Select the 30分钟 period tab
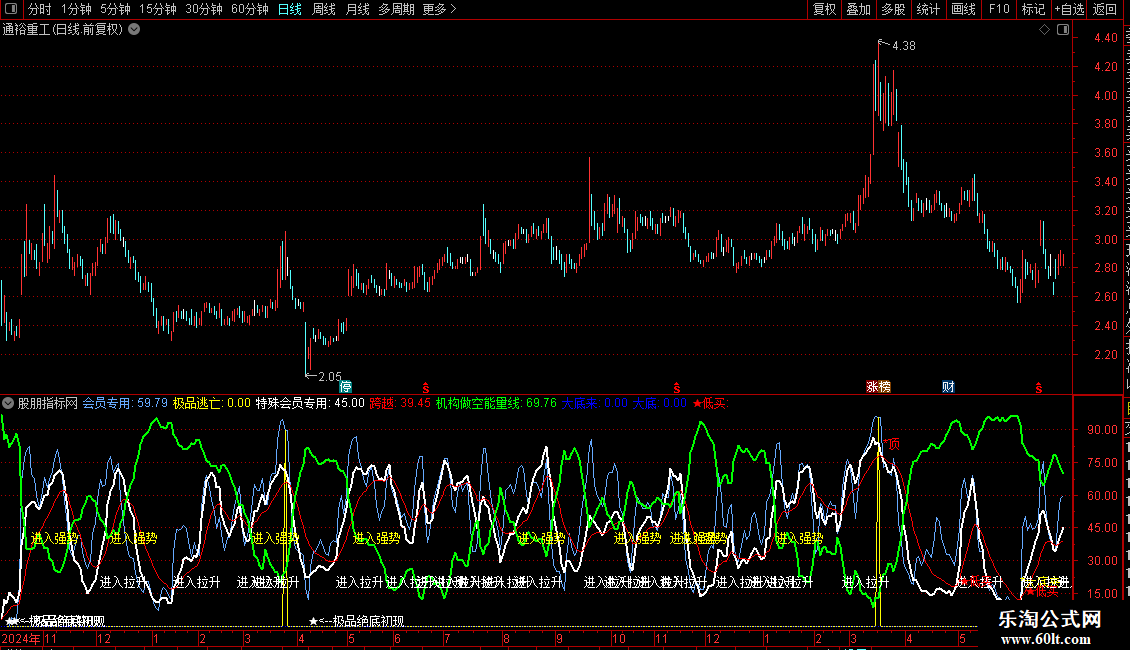1130x650 pixels. point(204,9)
